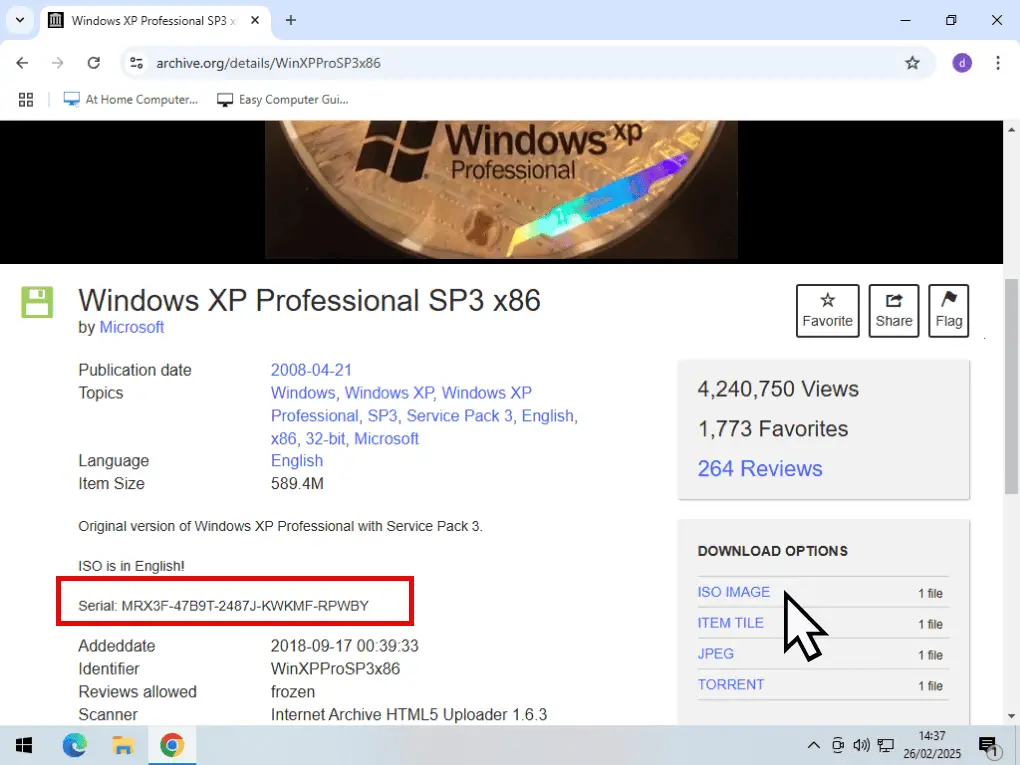Click the 4,240,750 Views text
This screenshot has width=1020, height=765.
(x=778, y=389)
